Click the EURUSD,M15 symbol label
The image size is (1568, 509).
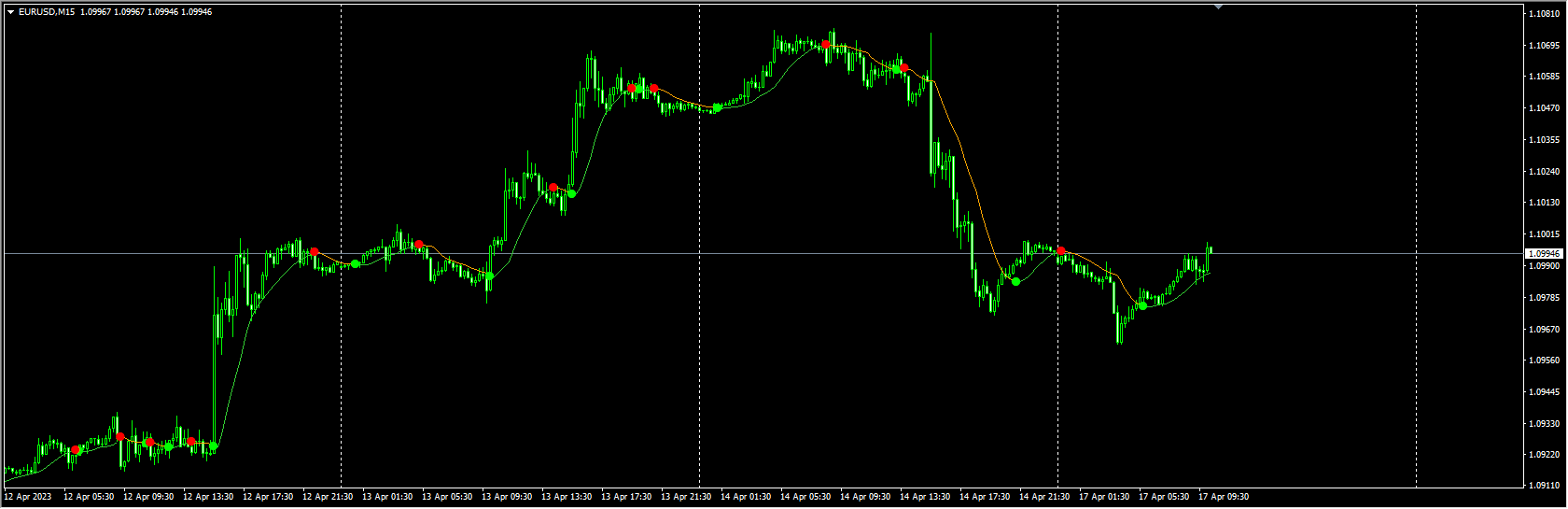(47, 12)
